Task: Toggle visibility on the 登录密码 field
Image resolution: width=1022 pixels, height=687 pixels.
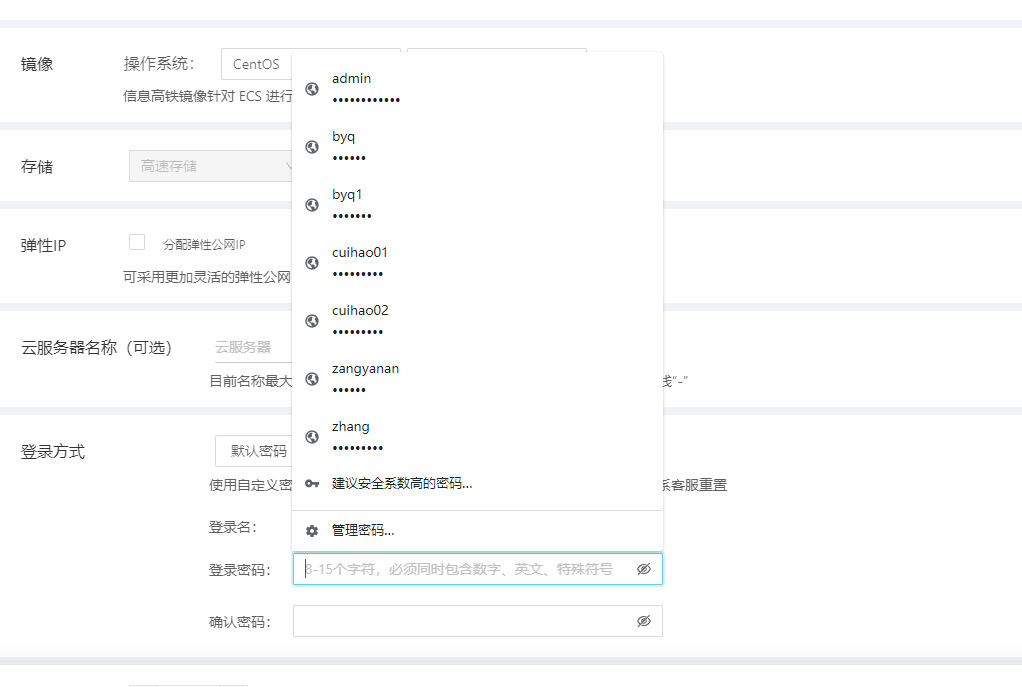Action: pyautogui.click(x=642, y=568)
